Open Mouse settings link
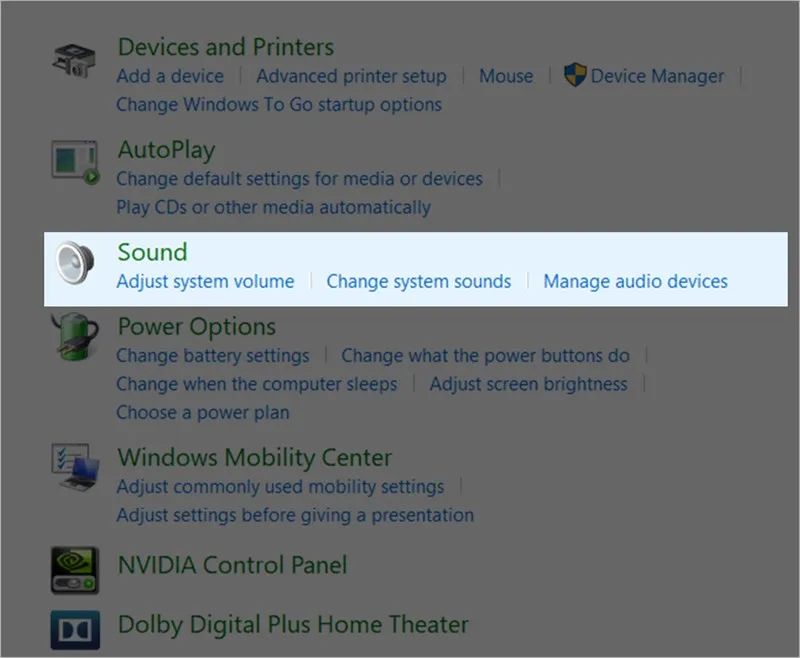 tap(506, 76)
